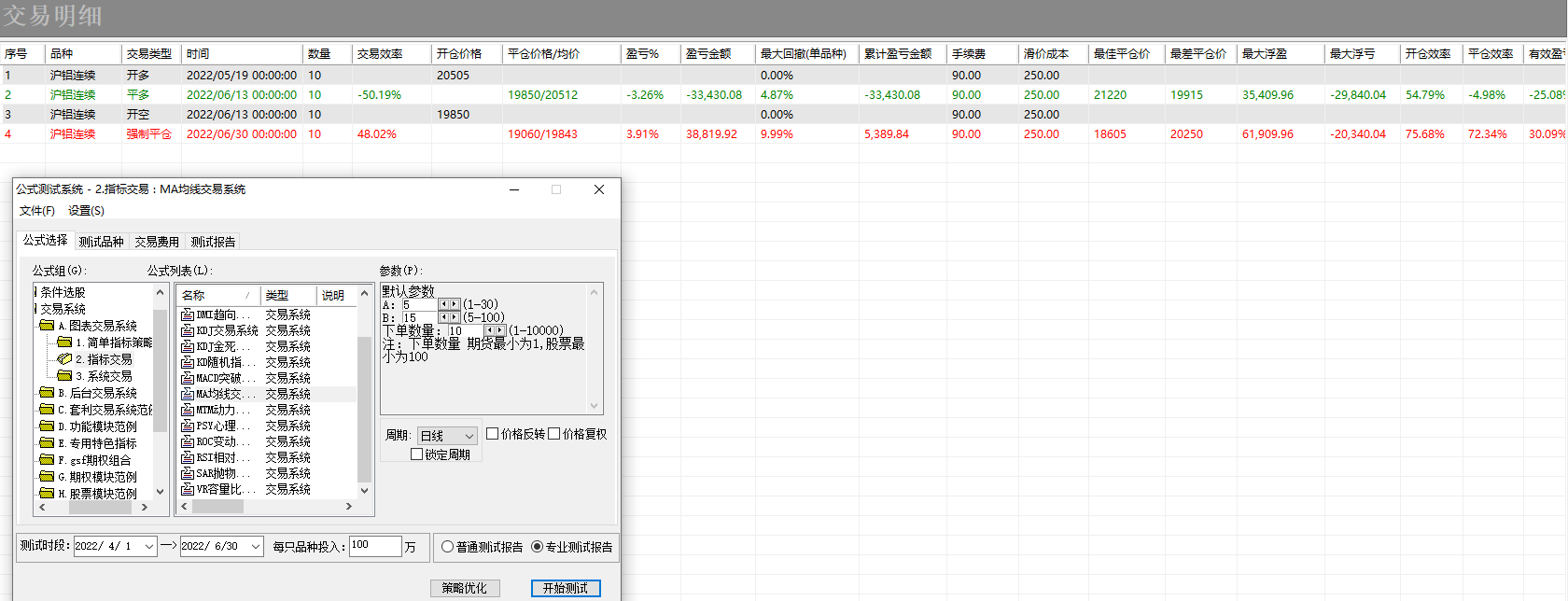Choose 普通测试报告 radio option
This screenshot has height=601, width=1568.
click(x=448, y=547)
